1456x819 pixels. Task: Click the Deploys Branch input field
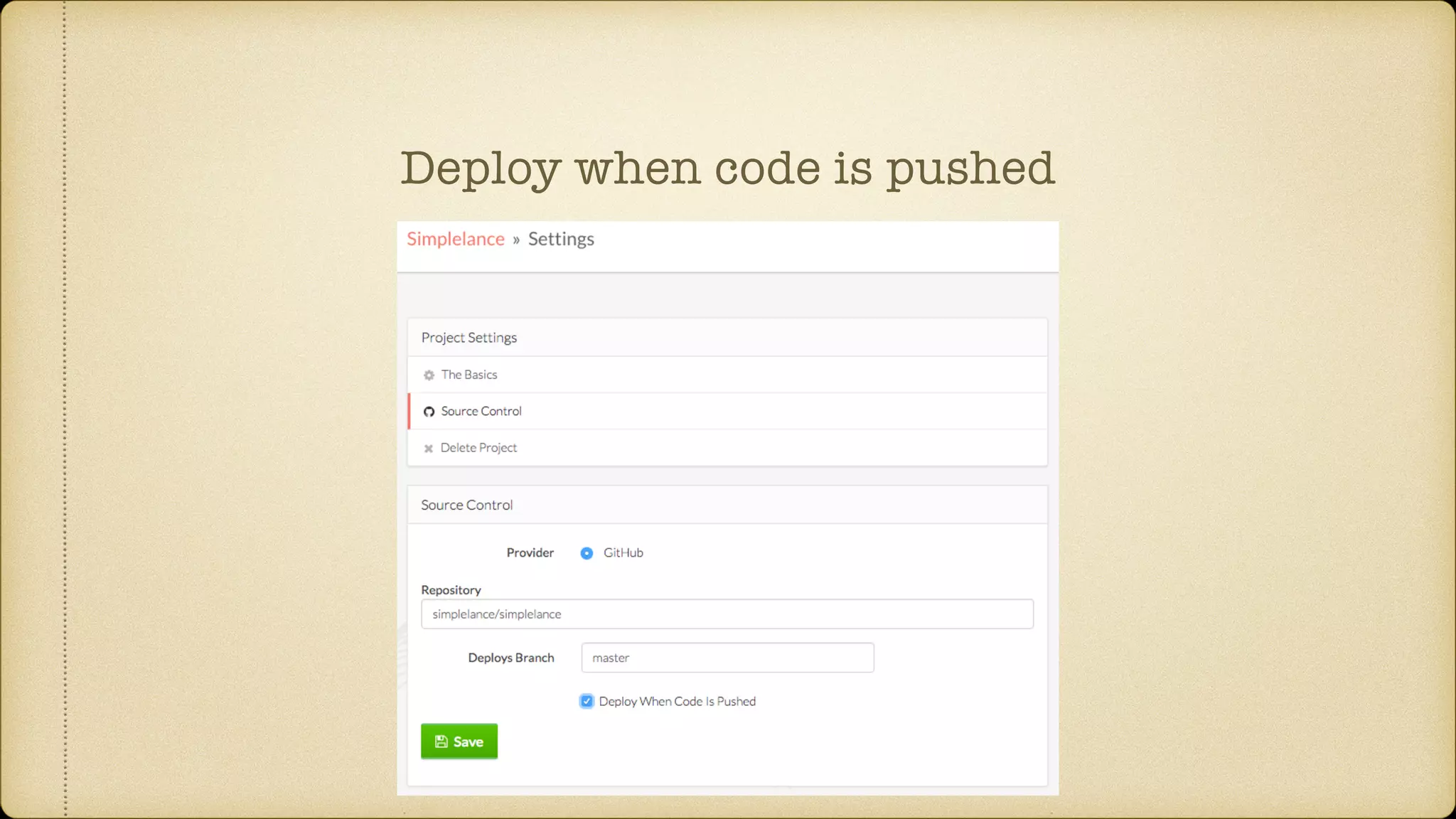click(x=728, y=658)
